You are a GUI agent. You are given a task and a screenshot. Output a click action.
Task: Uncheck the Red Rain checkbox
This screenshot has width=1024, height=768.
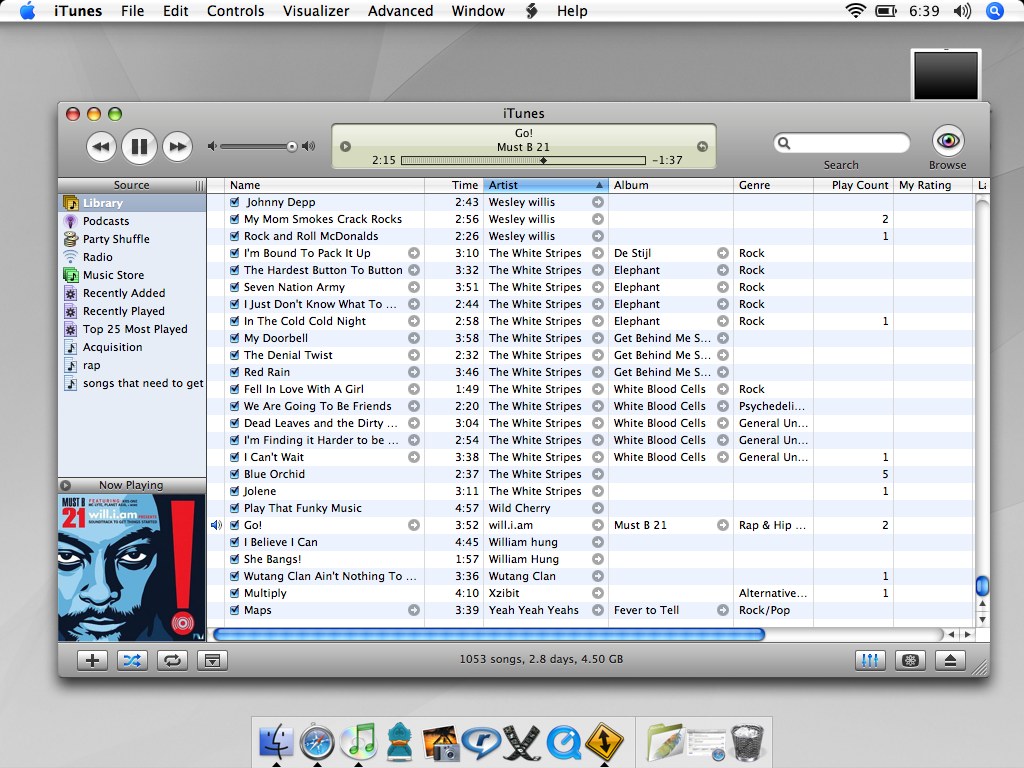click(234, 372)
